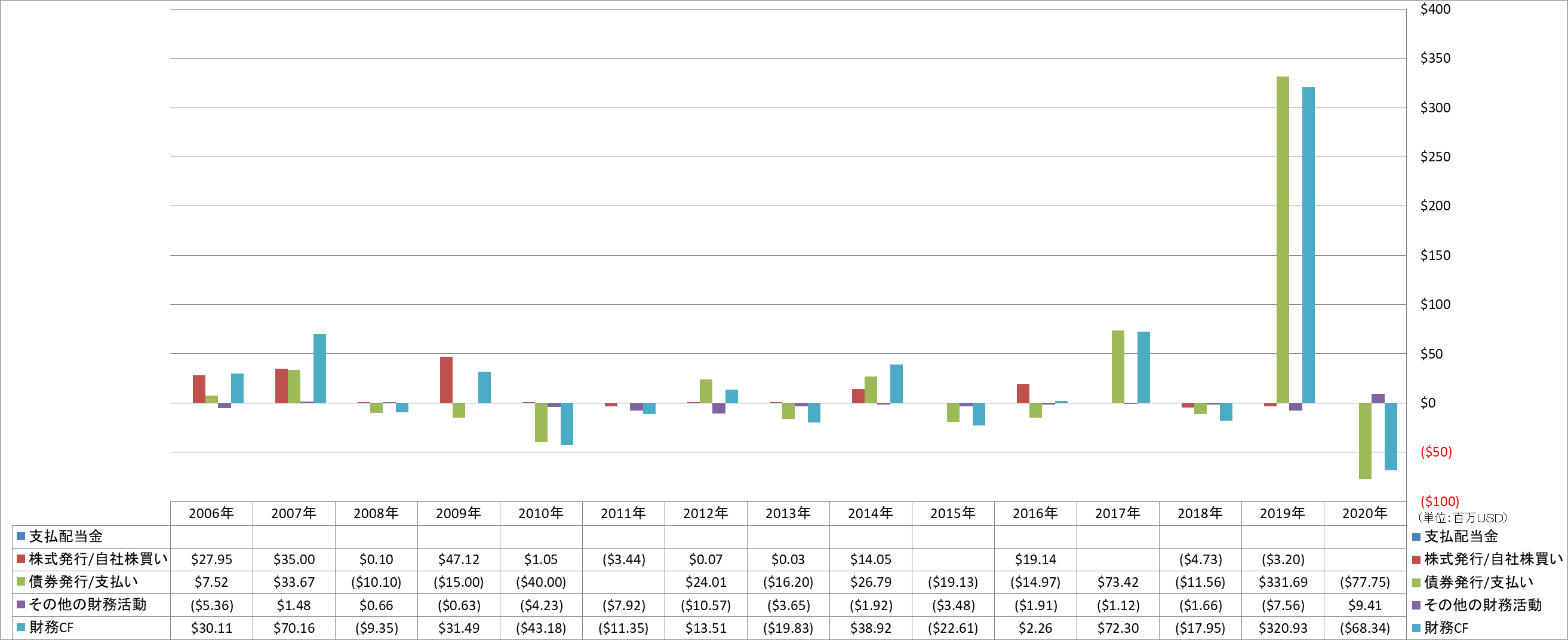Click red swatch beside left 株式発行/自社株買い
The height and width of the screenshot is (640, 1568).
[20, 559]
